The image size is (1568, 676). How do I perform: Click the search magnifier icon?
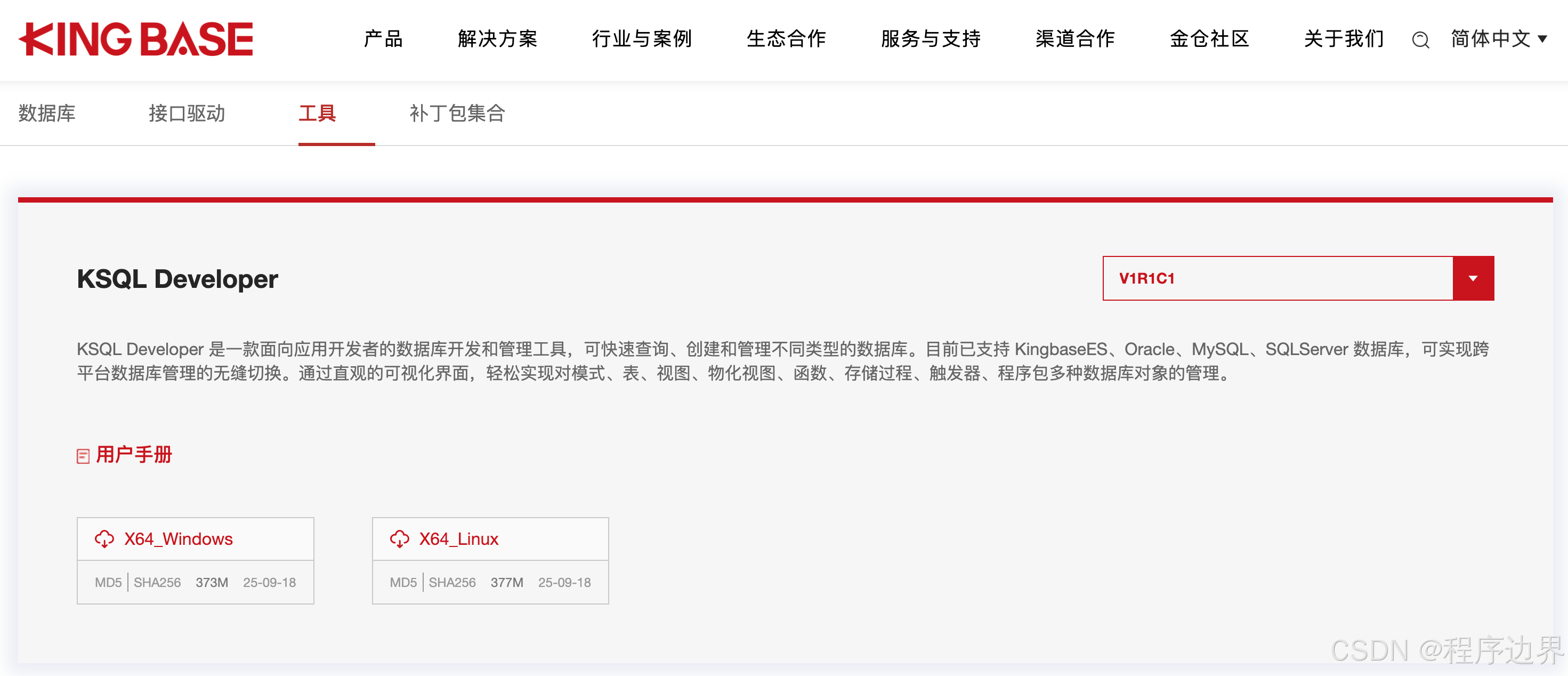pos(1421,39)
